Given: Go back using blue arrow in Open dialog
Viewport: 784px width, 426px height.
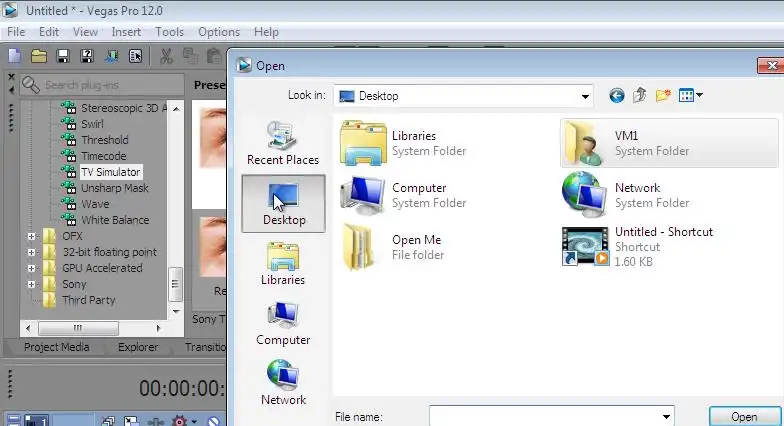Looking at the screenshot, I should [616, 95].
